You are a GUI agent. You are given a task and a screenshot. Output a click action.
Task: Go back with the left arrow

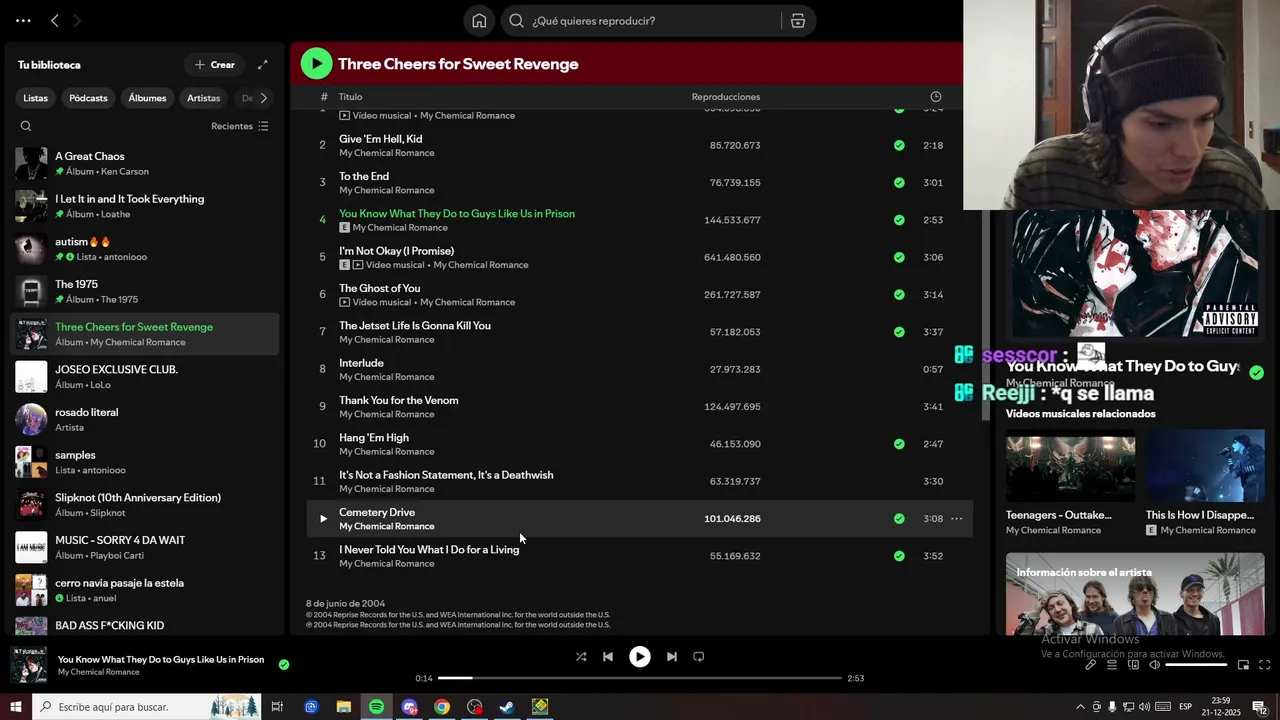[55, 20]
